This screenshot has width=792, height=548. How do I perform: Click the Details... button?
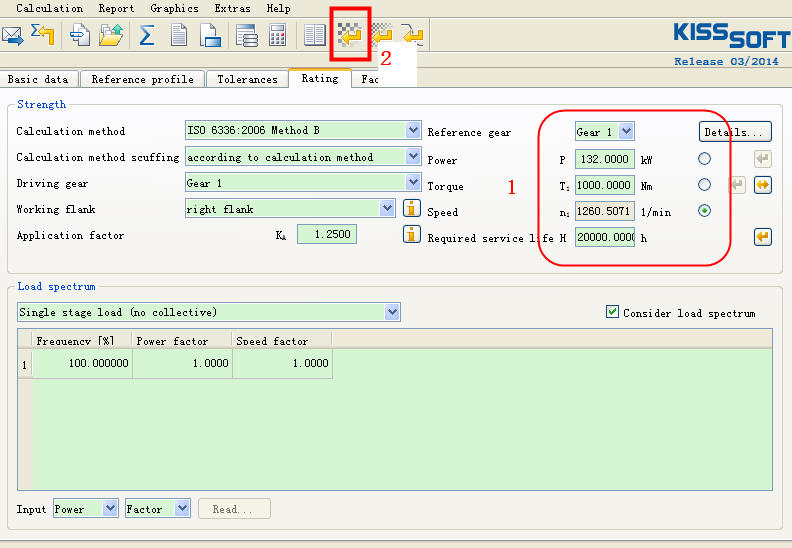point(735,132)
